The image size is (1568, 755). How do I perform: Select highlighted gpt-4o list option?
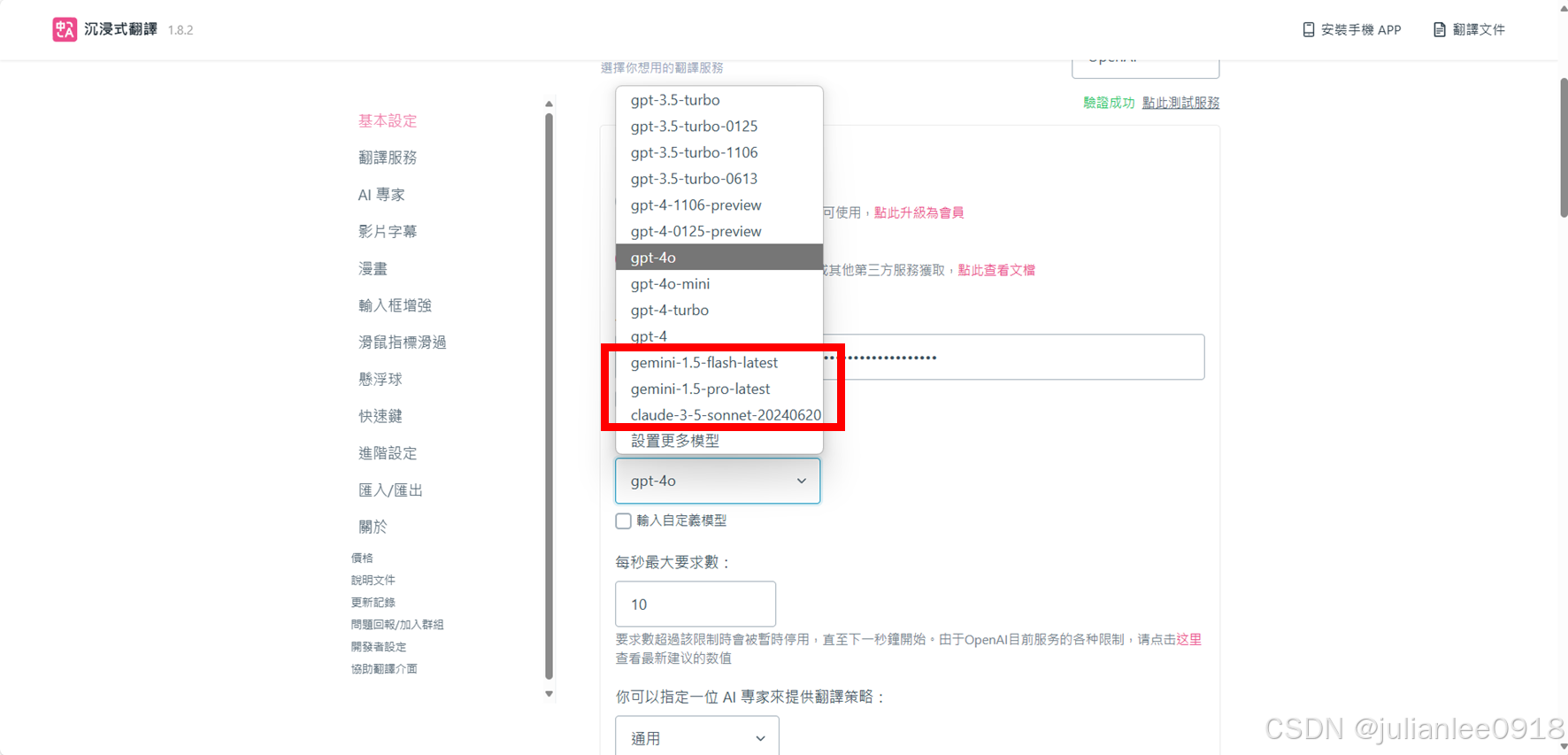click(x=719, y=258)
